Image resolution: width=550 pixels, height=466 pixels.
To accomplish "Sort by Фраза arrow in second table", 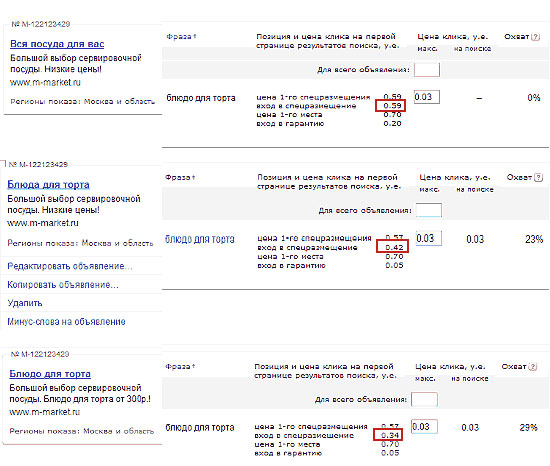I will [194, 177].
